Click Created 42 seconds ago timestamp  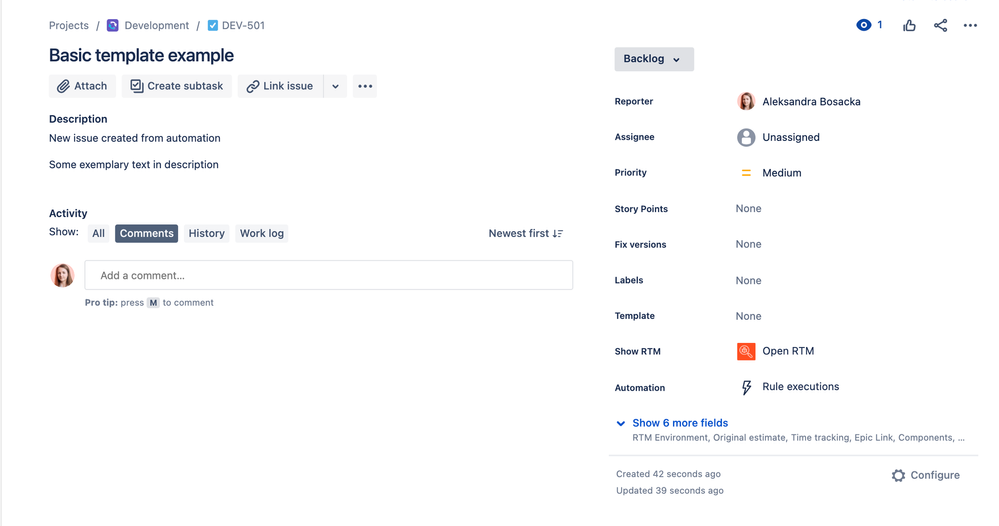tap(668, 474)
